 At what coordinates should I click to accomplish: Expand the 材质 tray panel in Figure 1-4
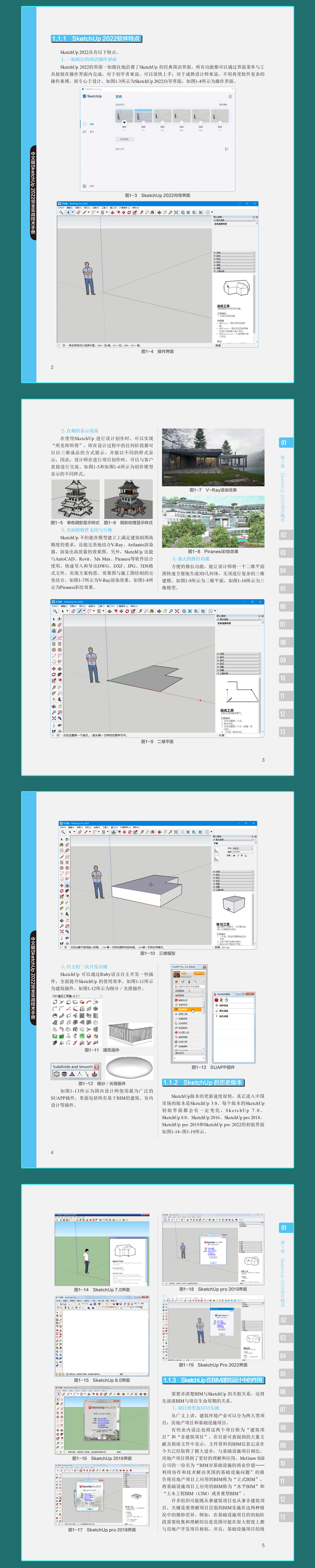tap(234, 252)
